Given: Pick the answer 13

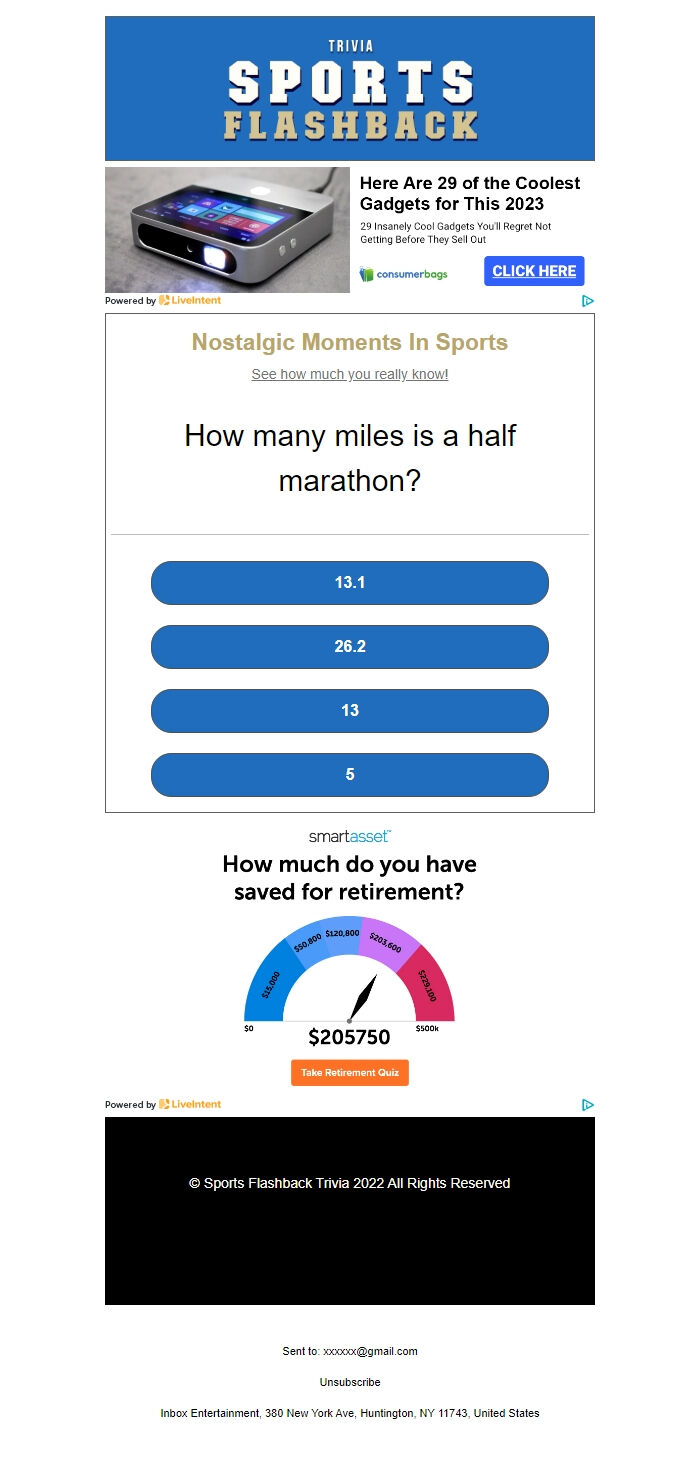Looking at the screenshot, I should (x=350, y=711).
